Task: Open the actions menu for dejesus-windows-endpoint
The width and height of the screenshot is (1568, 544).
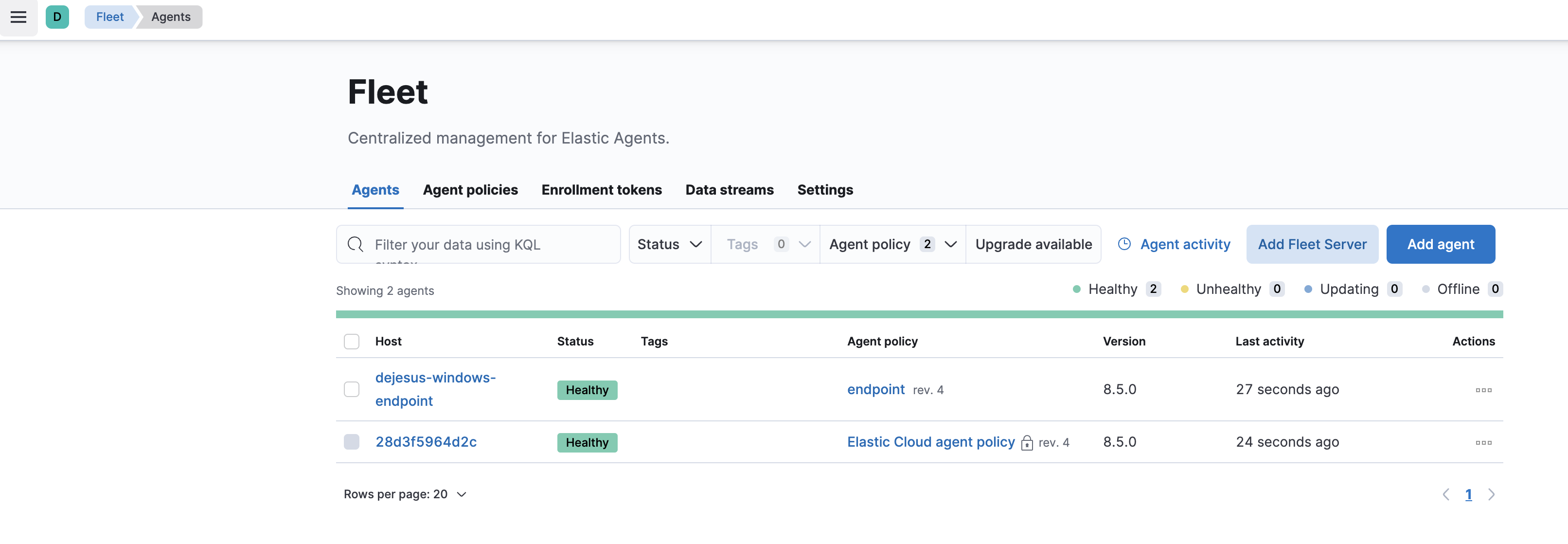Action: [1483, 390]
